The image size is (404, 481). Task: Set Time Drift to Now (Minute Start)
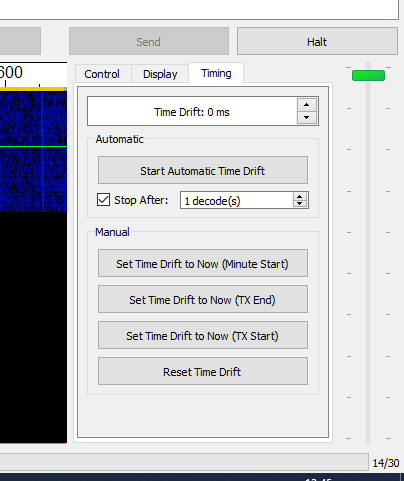click(x=203, y=263)
